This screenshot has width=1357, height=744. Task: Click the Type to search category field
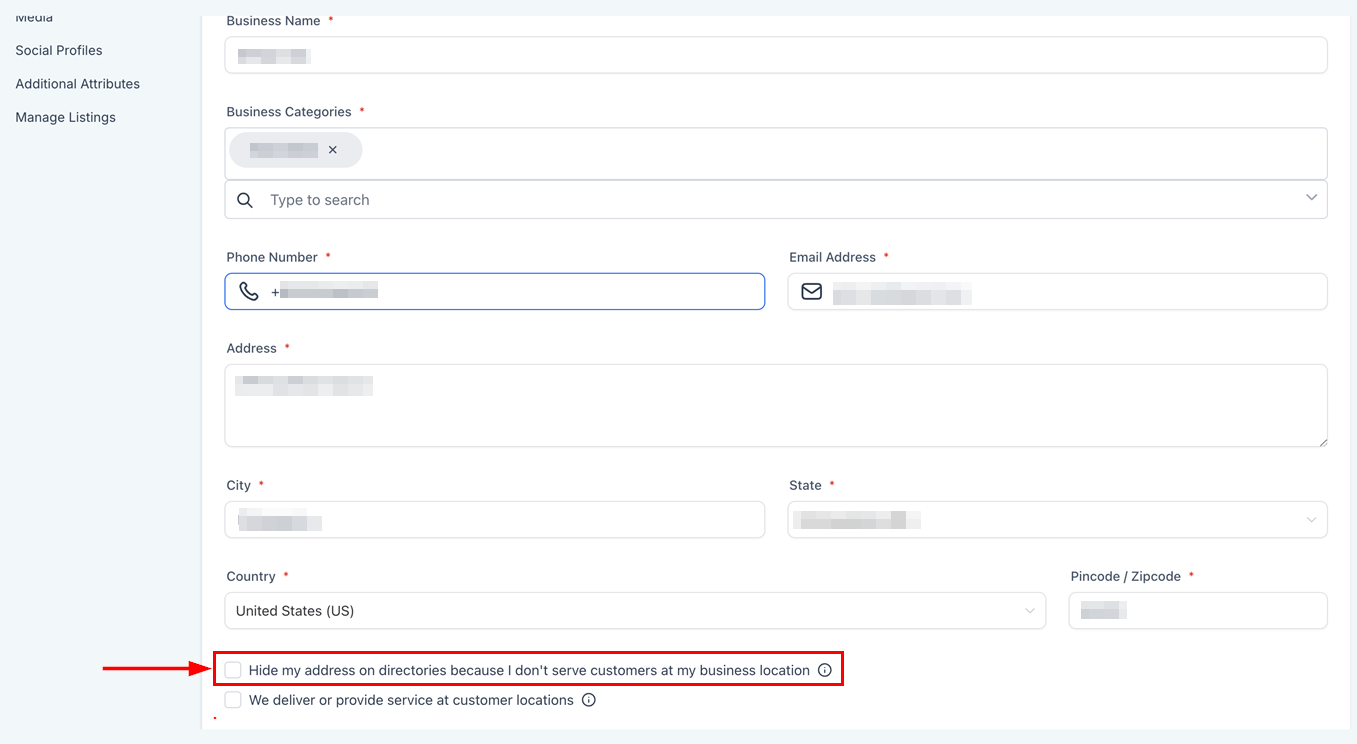tap(776, 200)
